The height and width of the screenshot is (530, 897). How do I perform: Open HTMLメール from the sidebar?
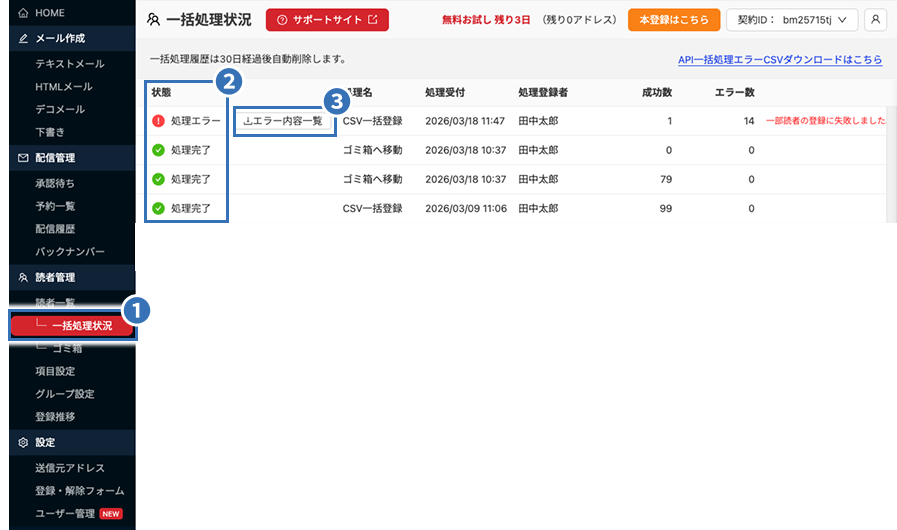point(64,87)
